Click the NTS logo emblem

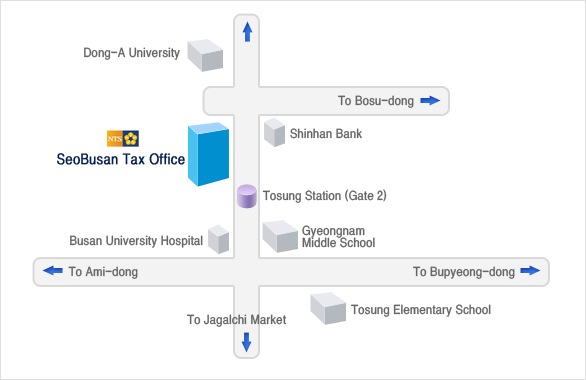click(123, 138)
